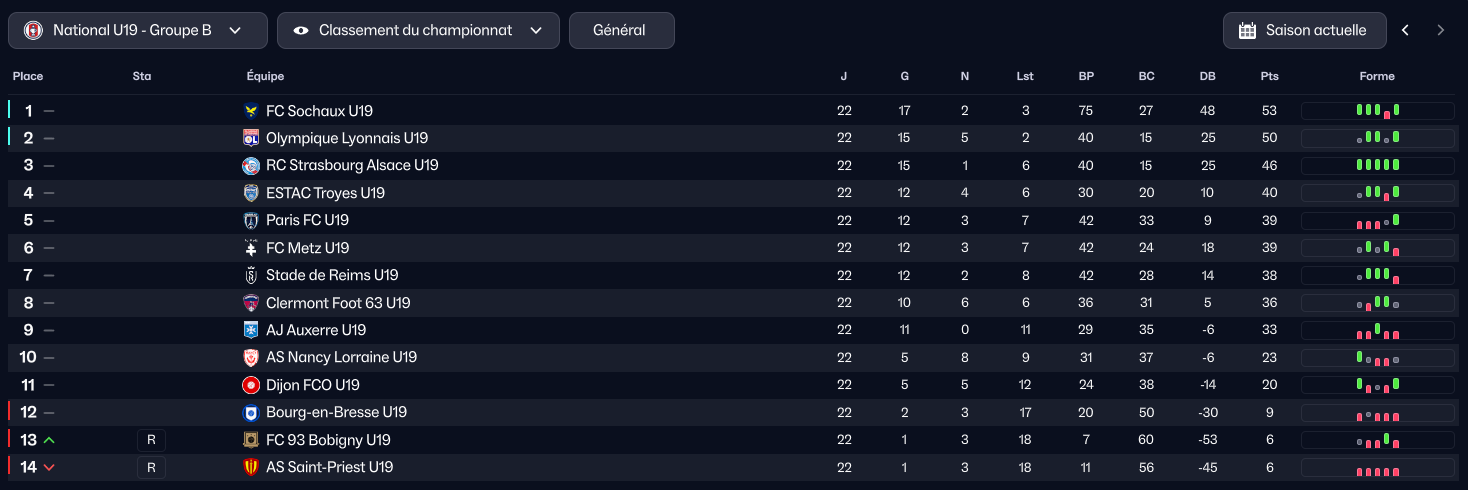Sort table by the Pts column header

click(x=1269, y=76)
